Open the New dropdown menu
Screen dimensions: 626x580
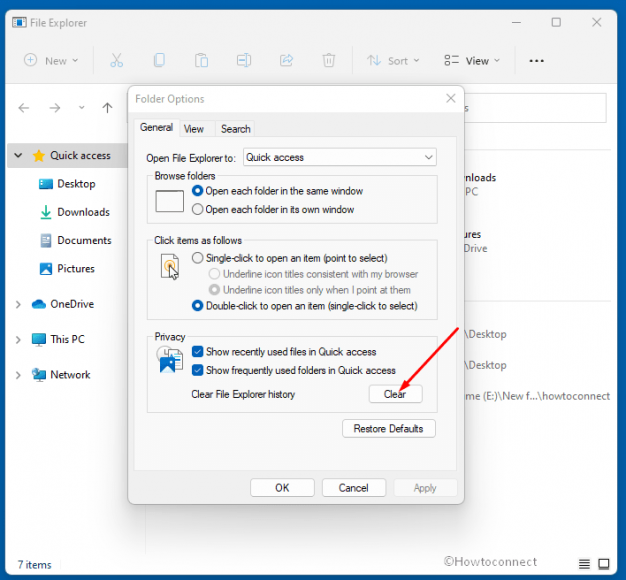click(x=51, y=61)
